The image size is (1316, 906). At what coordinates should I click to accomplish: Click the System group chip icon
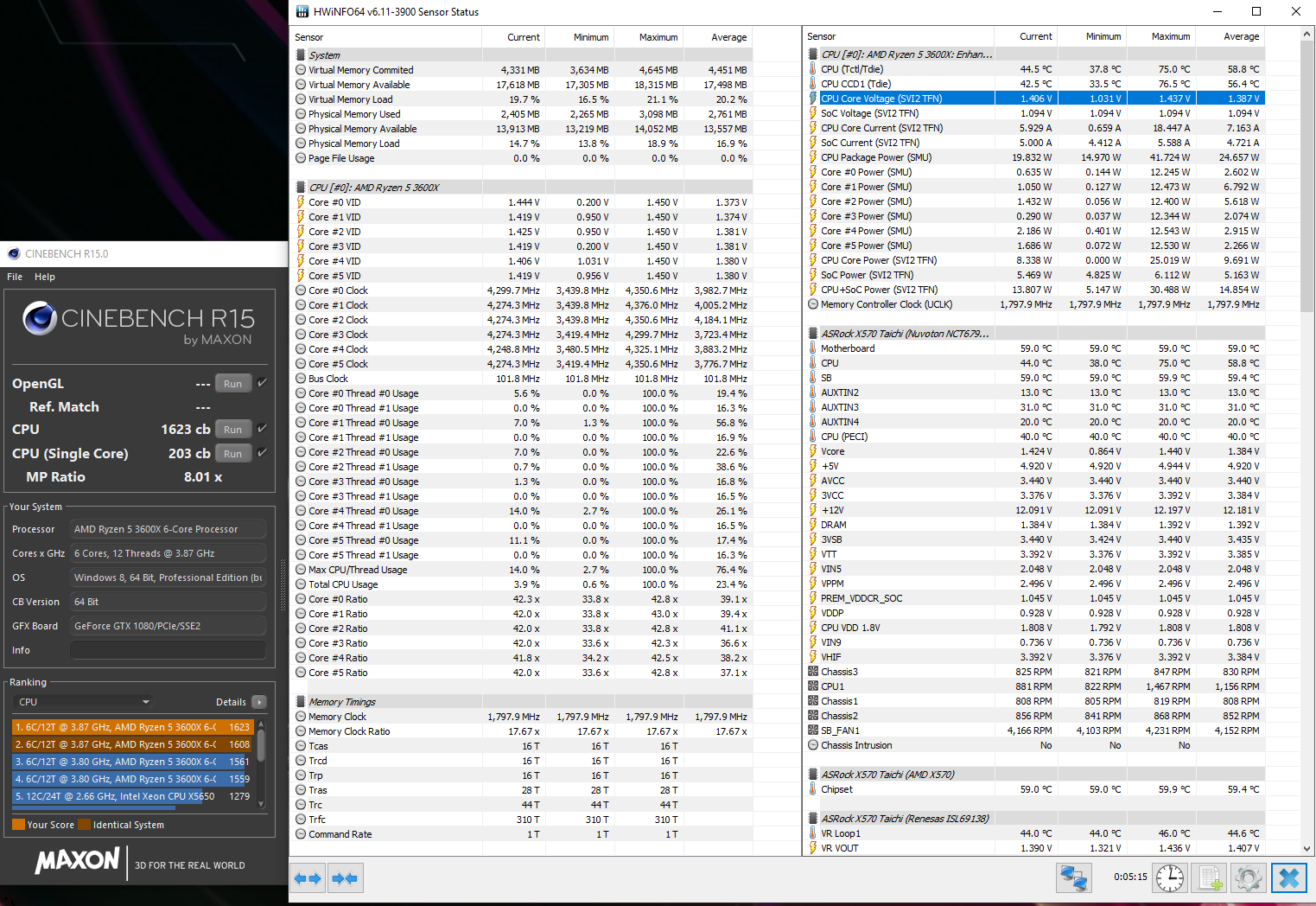[x=301, y=54]
